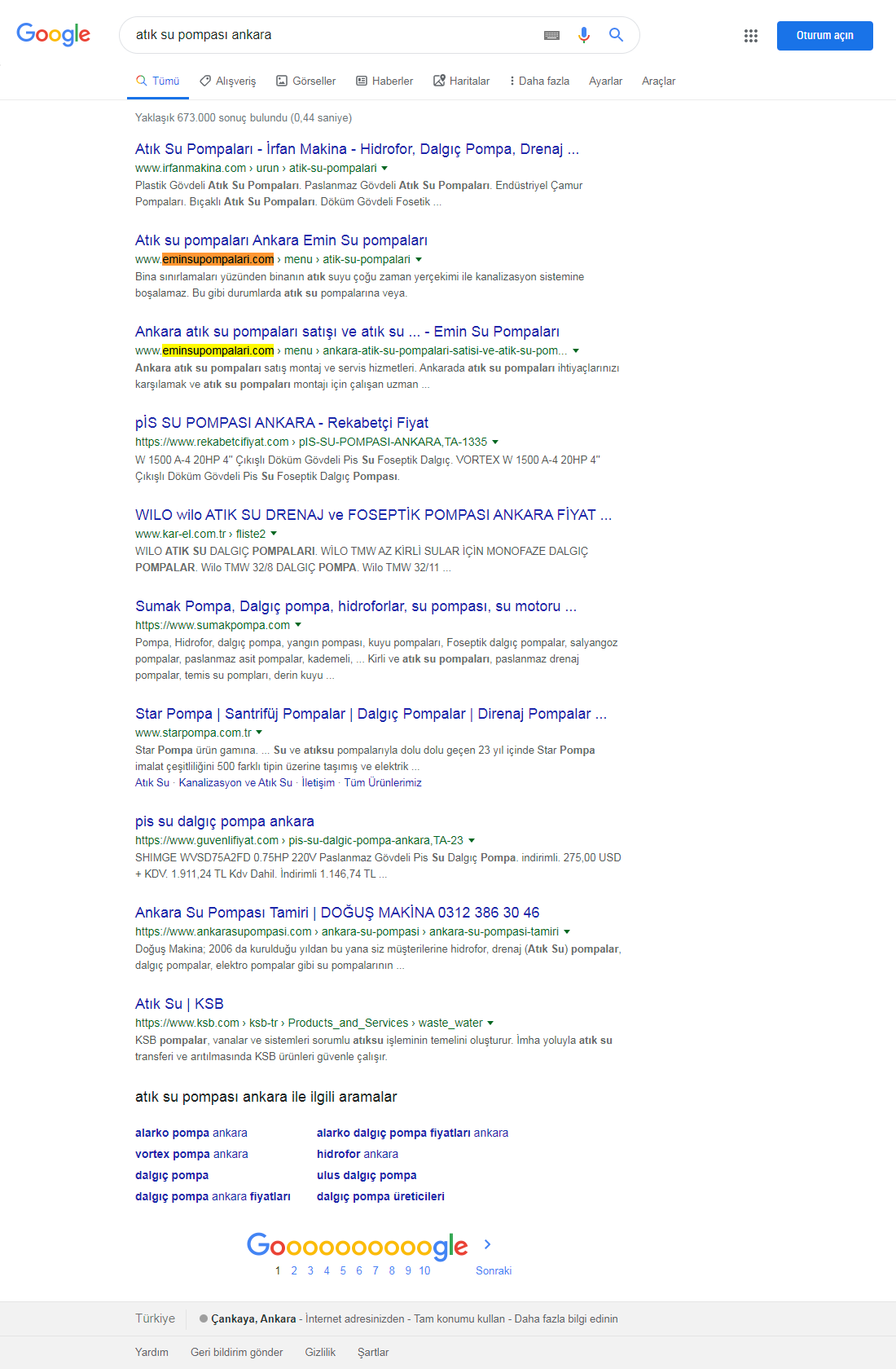Open the Gizlilik footer link
The height and width of the screenshot is (1369, 896).
pos(320,1352)
